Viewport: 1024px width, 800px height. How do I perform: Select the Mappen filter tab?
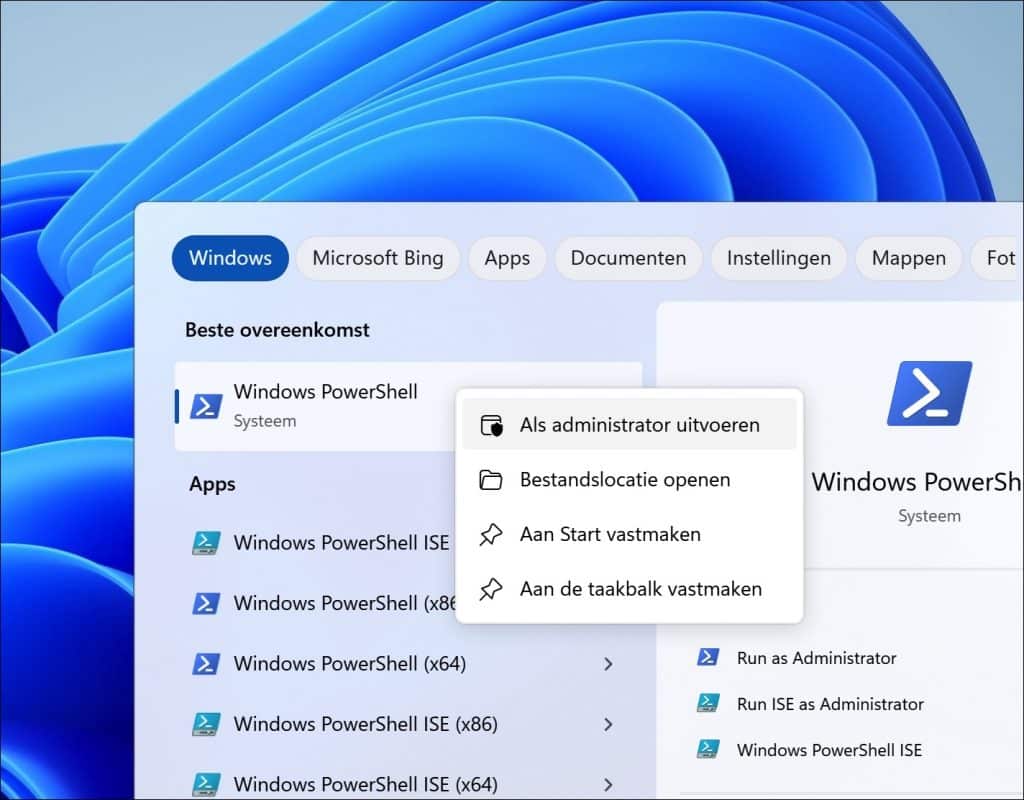point(908,258)
